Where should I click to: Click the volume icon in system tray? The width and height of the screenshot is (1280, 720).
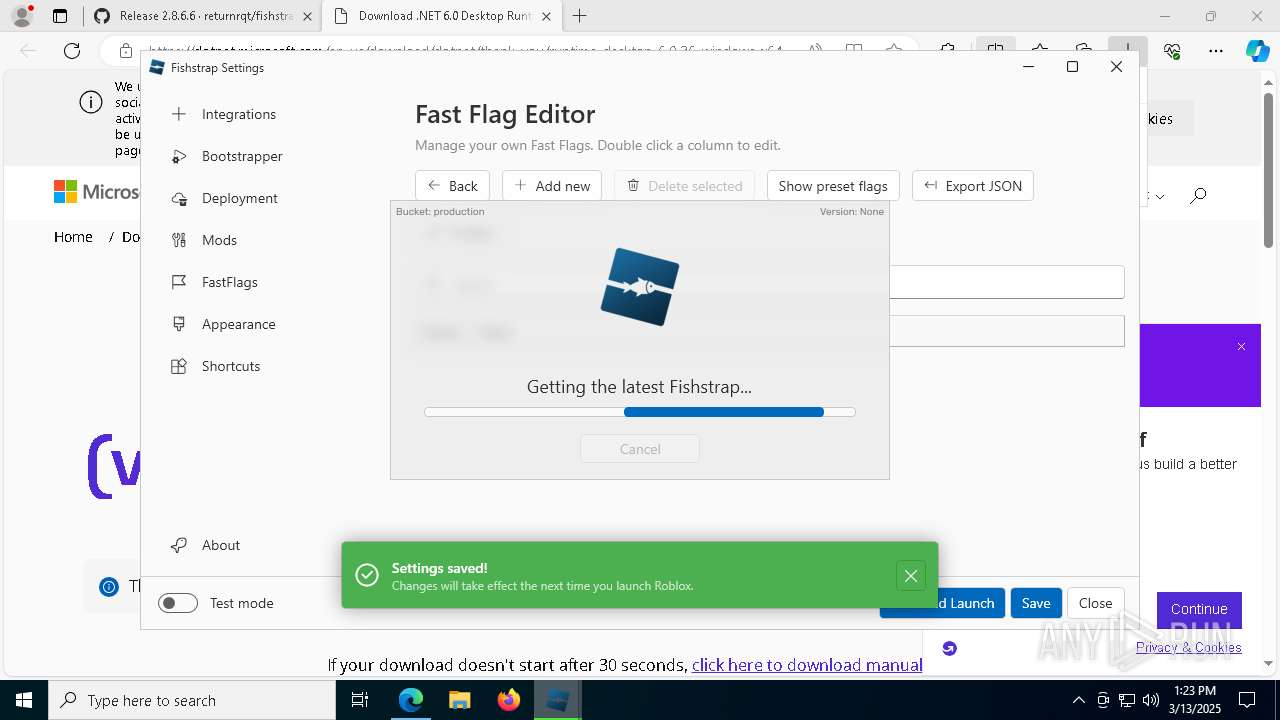click(x=1150, y=700)
